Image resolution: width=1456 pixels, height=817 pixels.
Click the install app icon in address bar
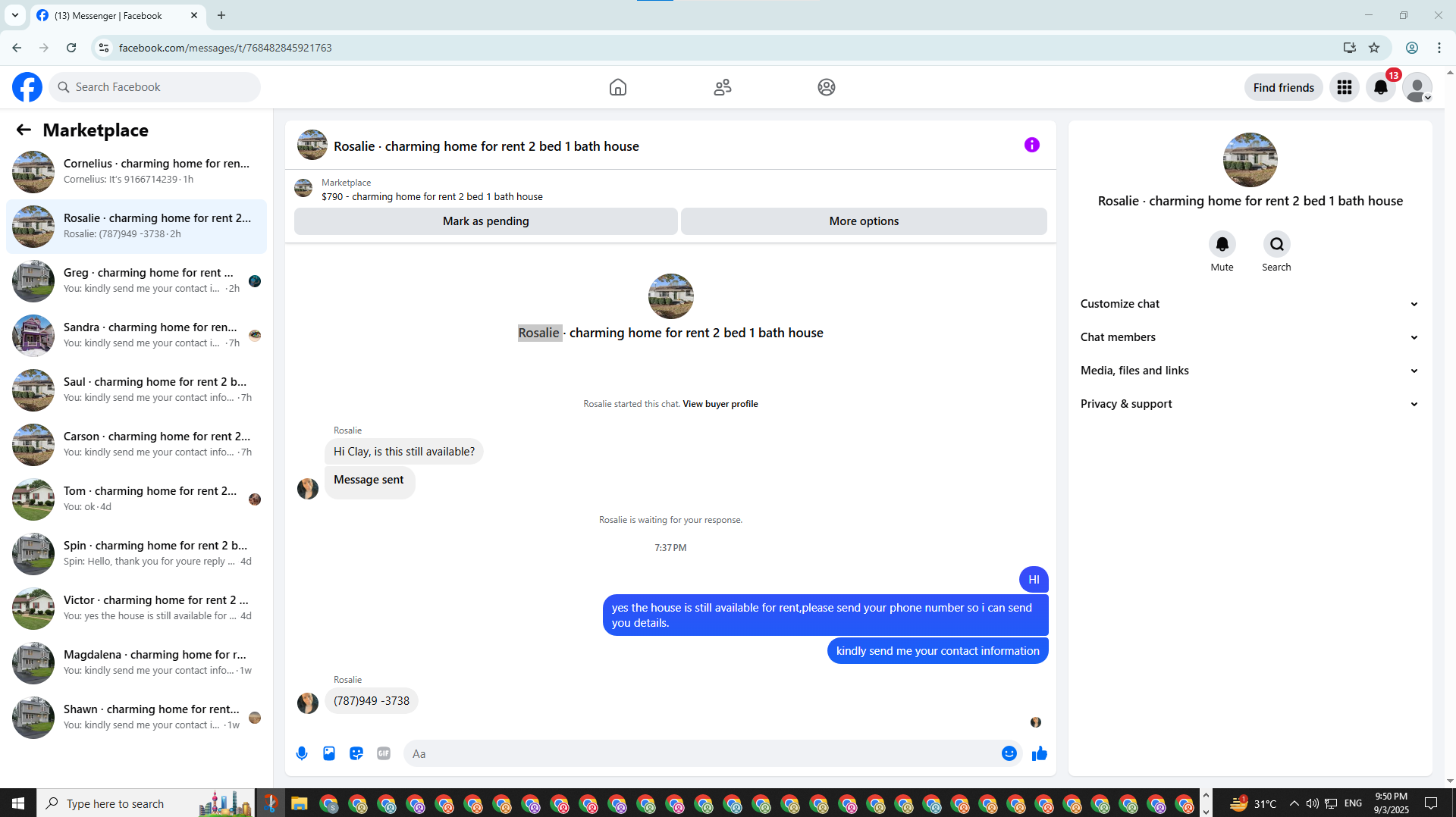pyautogui.click(x=1349, y=48)
